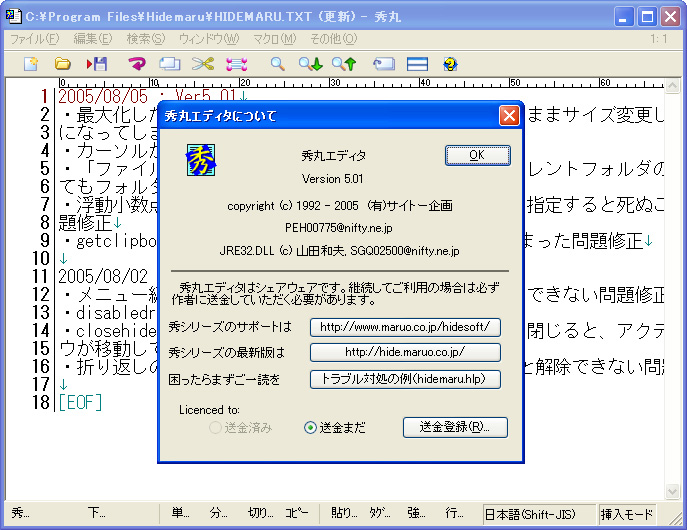Open the http://hide.maruo.co.jp/ link button
The height and width of the screenshot is (530, 687).
[x=405, y=352]
